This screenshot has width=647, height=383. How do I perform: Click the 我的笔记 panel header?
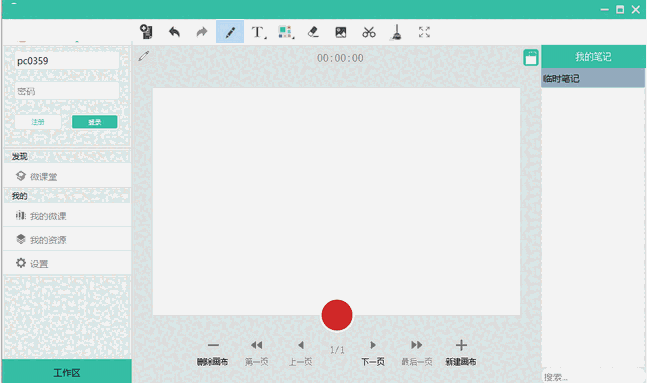[x=593, y=57]
